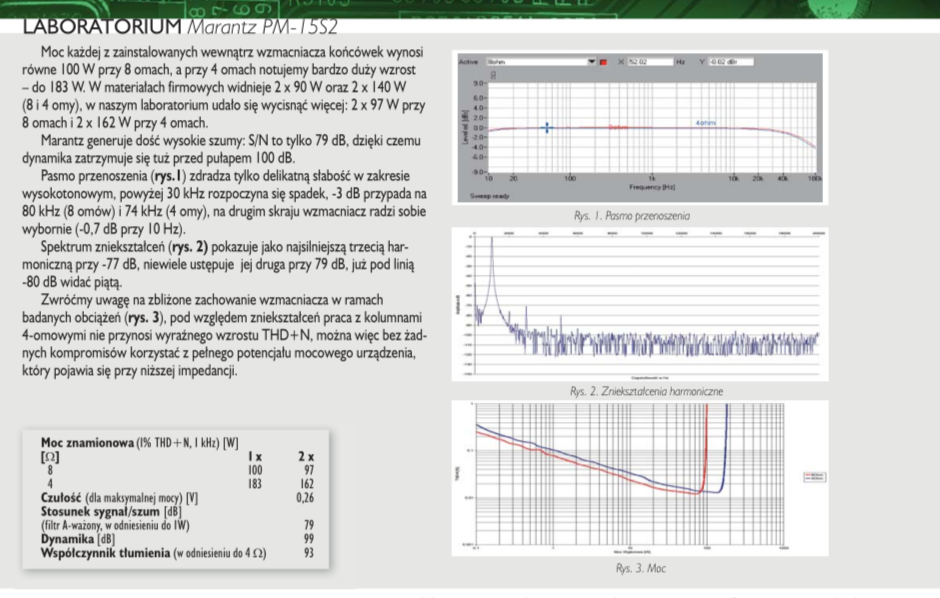The height and width of the screenshot is (598, 940).
Task: Click the value 162 in the 4-ohm row
Action: pos(307,484)
